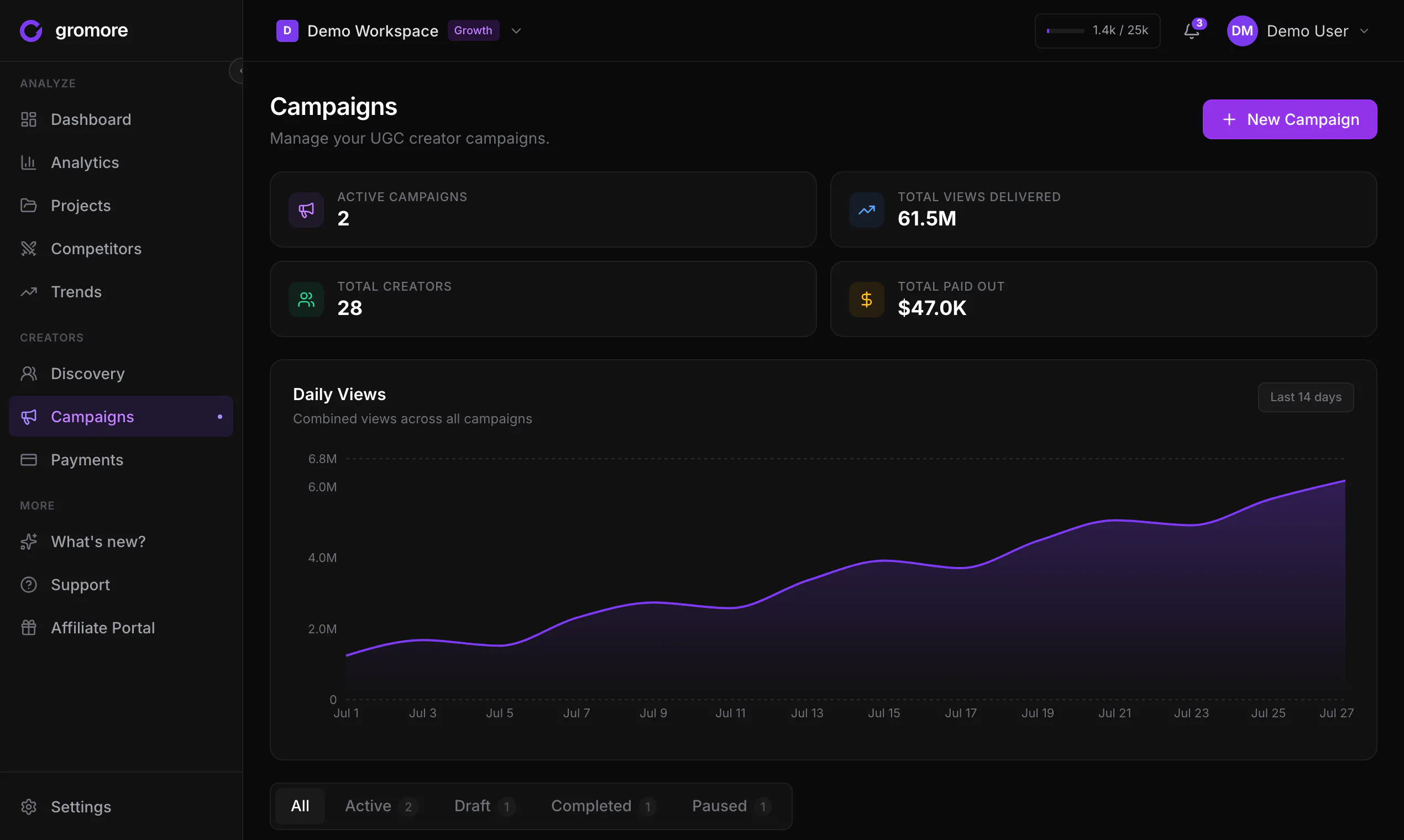The image size is (1404, 840).
Task: Open Support page link
Action: (x=121, y=585)
